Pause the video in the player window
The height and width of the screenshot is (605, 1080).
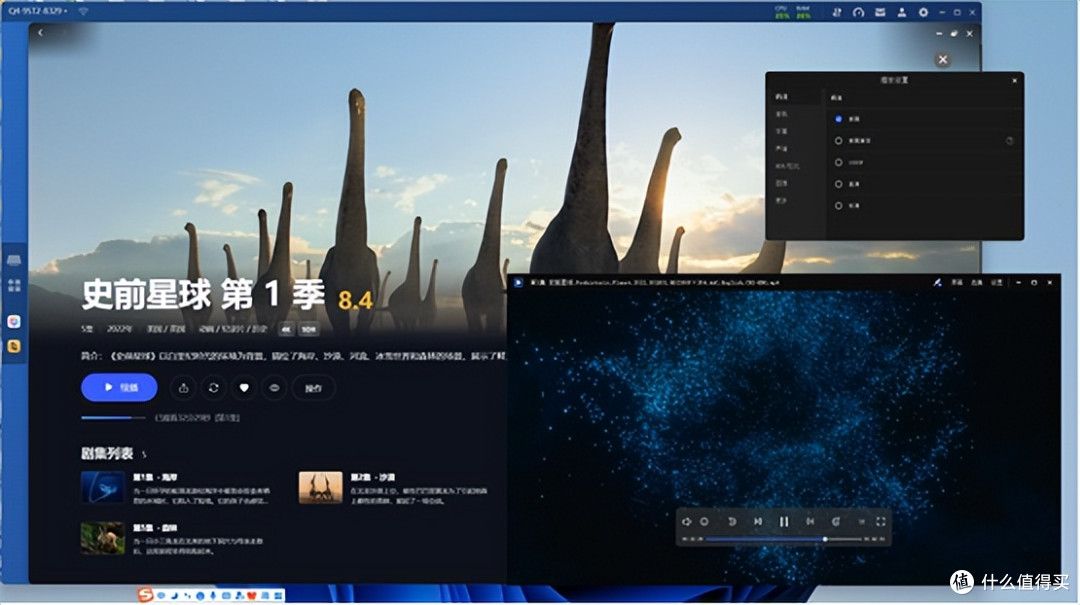point(783,522)
